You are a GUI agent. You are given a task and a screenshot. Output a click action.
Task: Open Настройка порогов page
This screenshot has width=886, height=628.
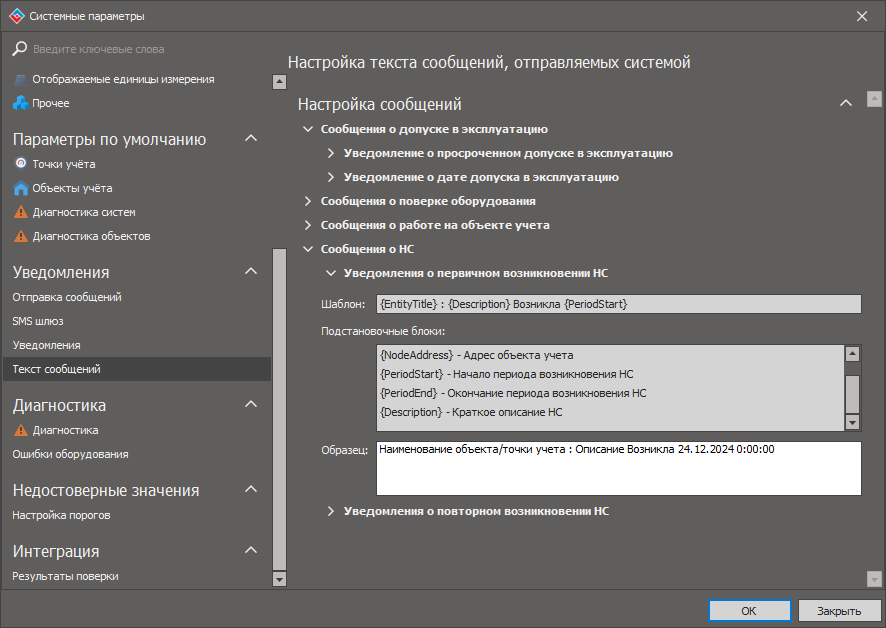[61, 515]
